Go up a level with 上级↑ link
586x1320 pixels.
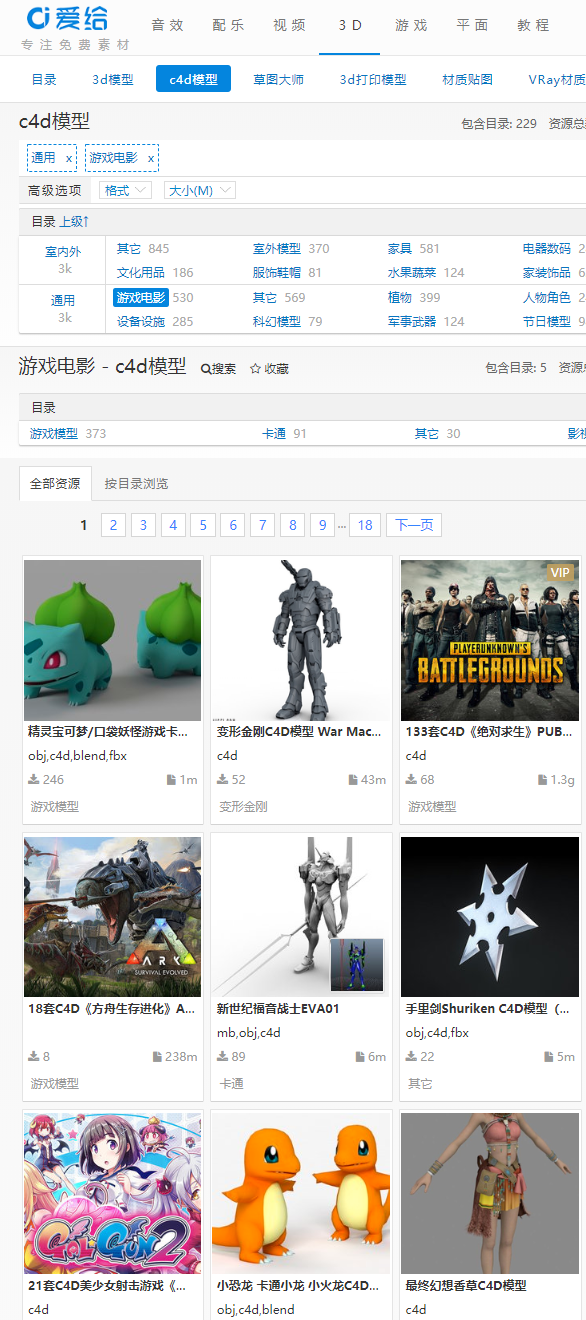[74, 221]
